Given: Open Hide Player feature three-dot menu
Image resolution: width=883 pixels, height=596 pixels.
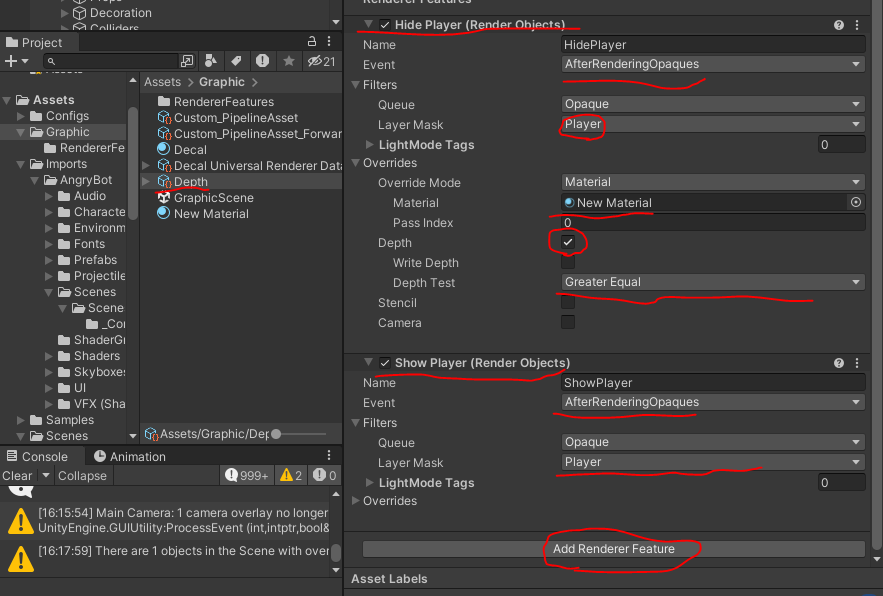Looking at the screenshot, I should (857, 25).
